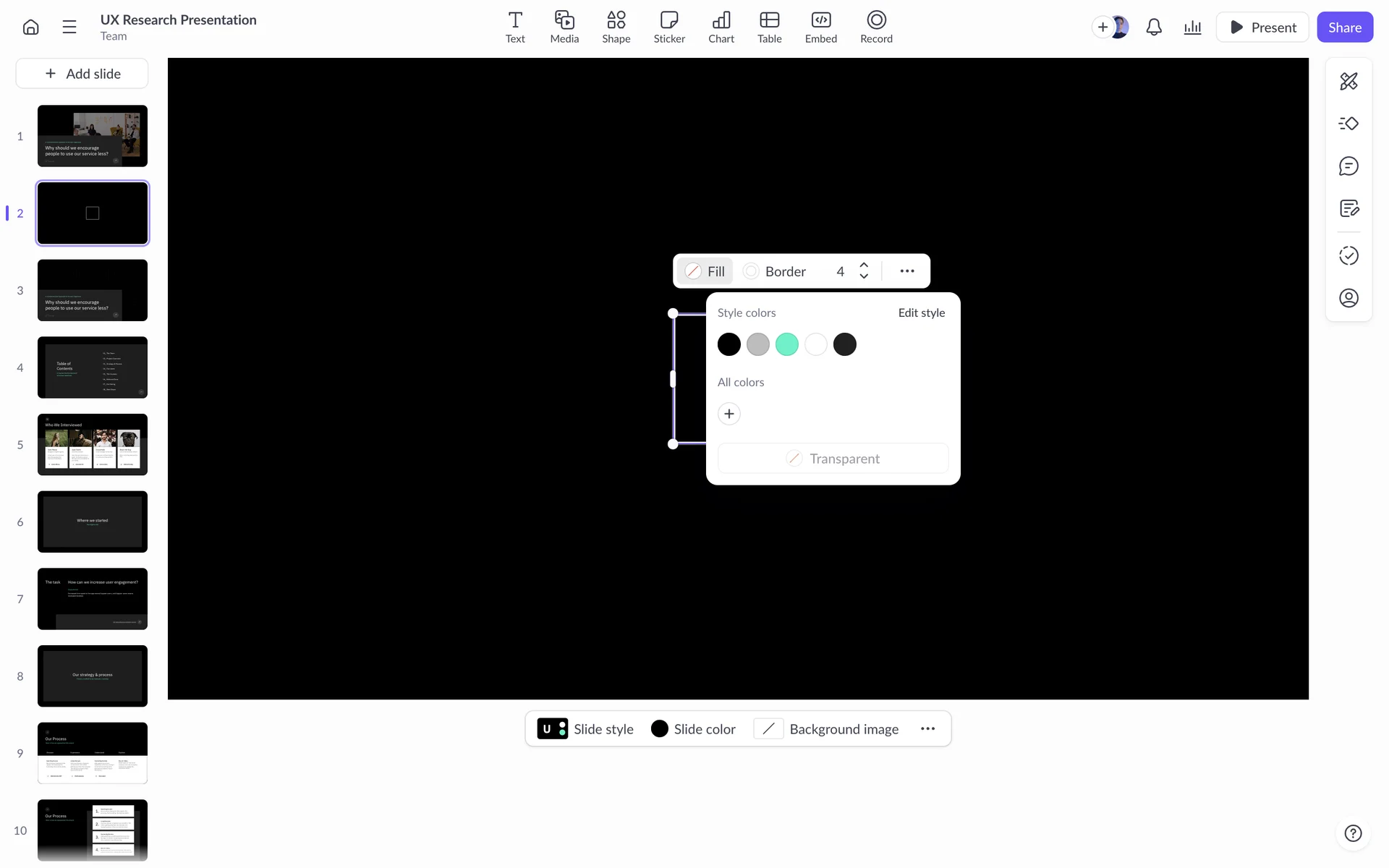1389x868 pixels.
Task: Open the Slide style picker
Action: pyautogui.click(x=585, y=729)
